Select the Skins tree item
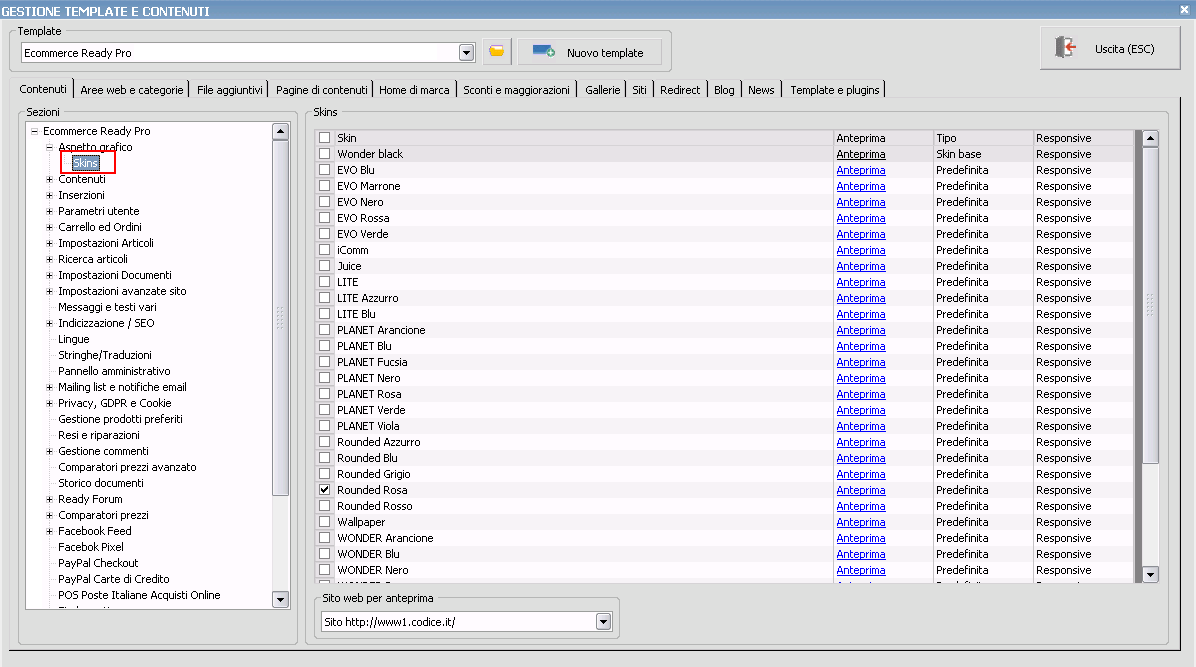The width and height of the screenshot is (1196, 667). pos(85,163)
